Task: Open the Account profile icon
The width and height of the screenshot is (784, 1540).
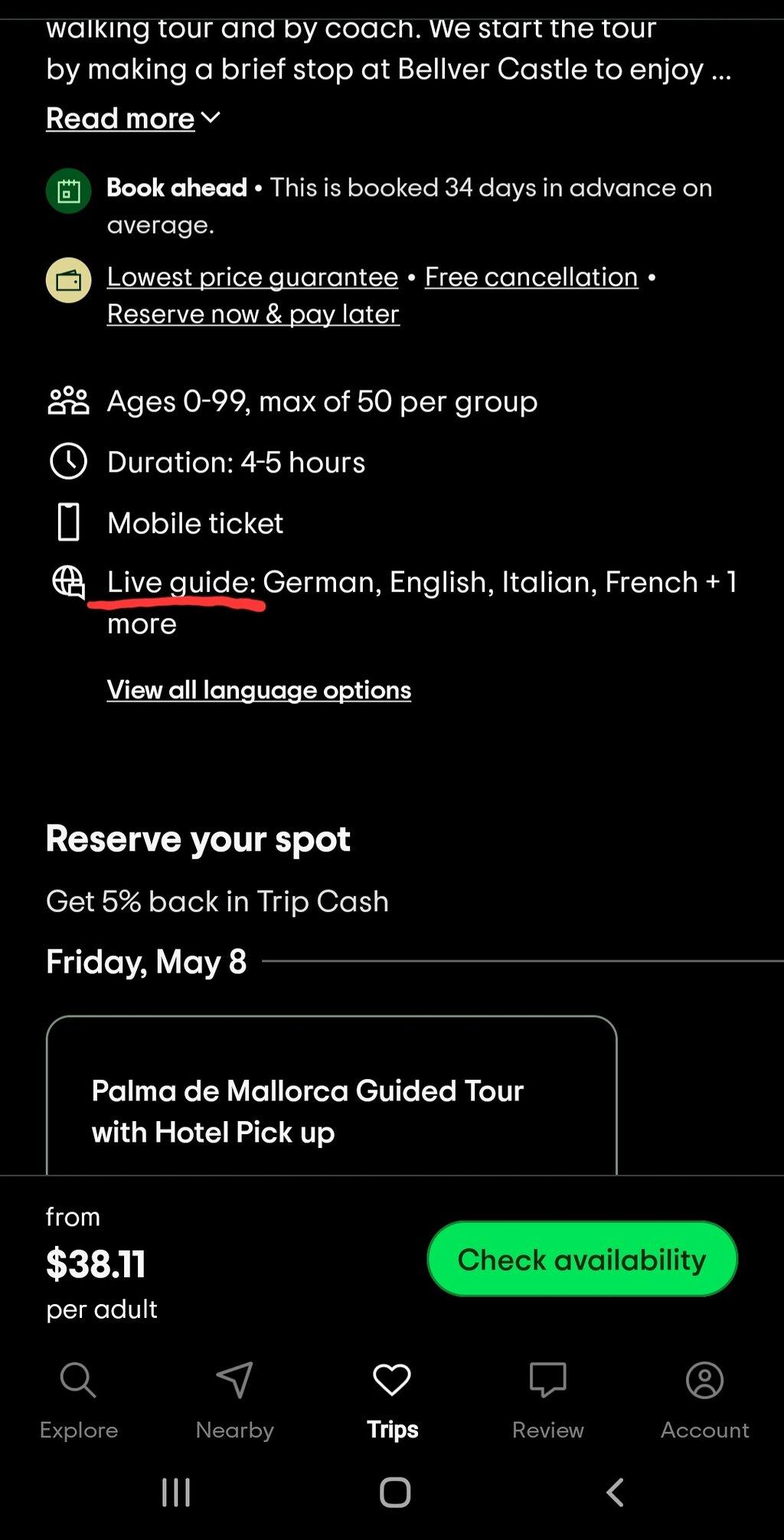Action: pyautogui.click(x=704, y=1380)
